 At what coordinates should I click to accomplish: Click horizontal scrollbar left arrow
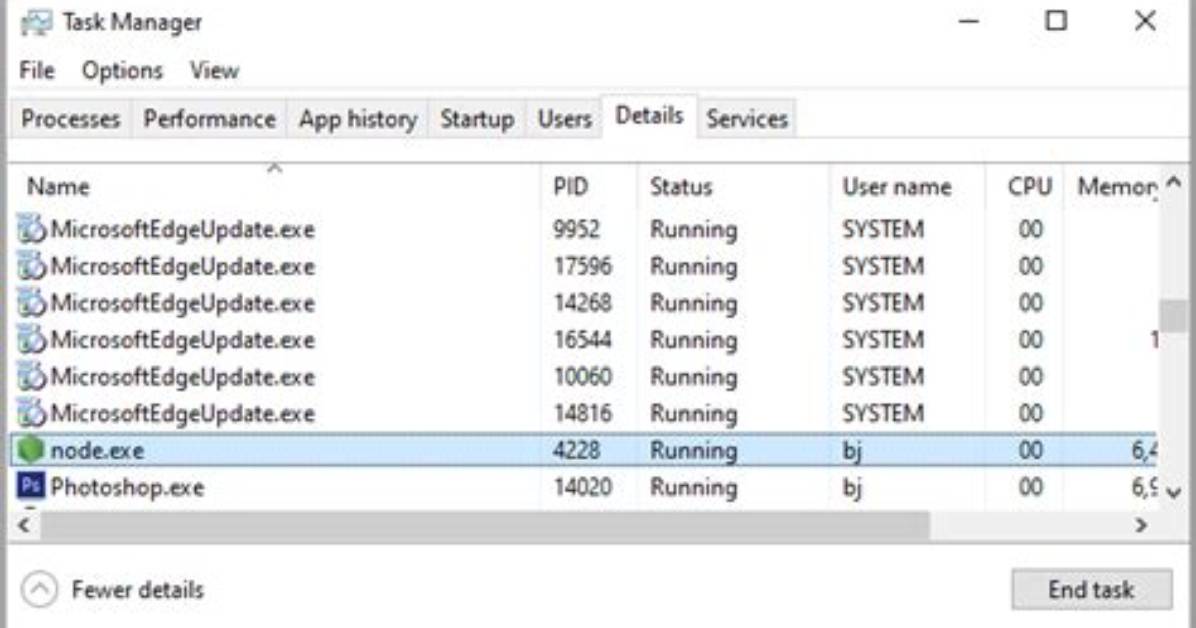[24, 525]
